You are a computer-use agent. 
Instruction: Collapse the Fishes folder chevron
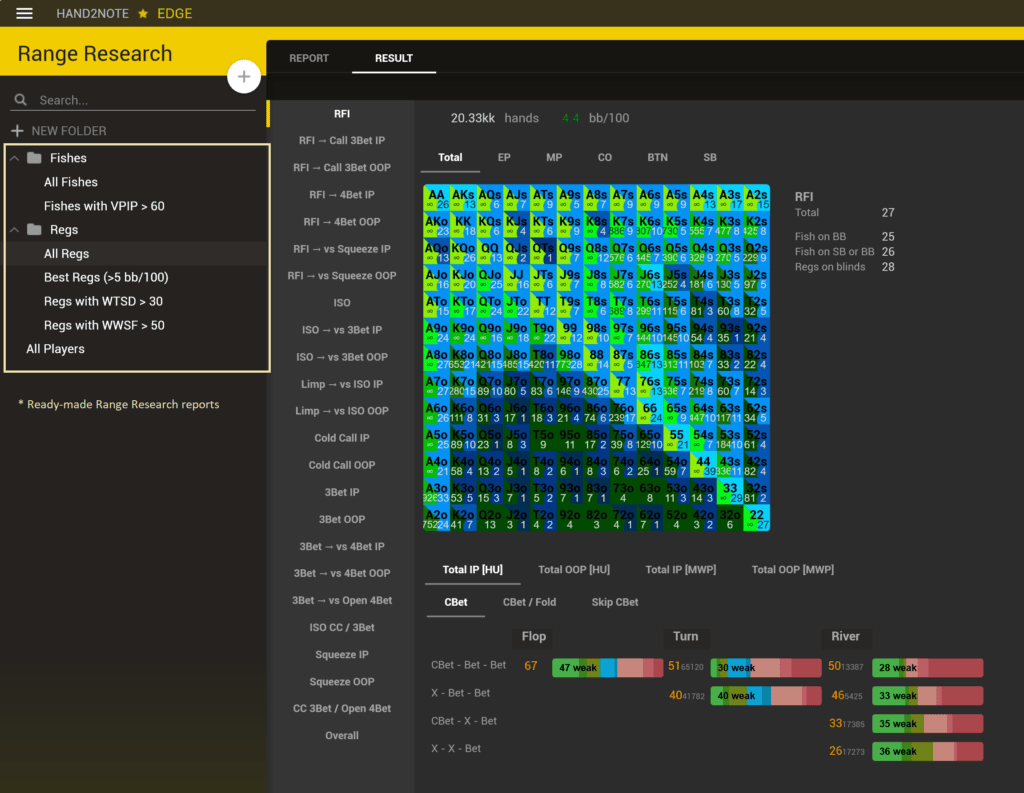15,158
